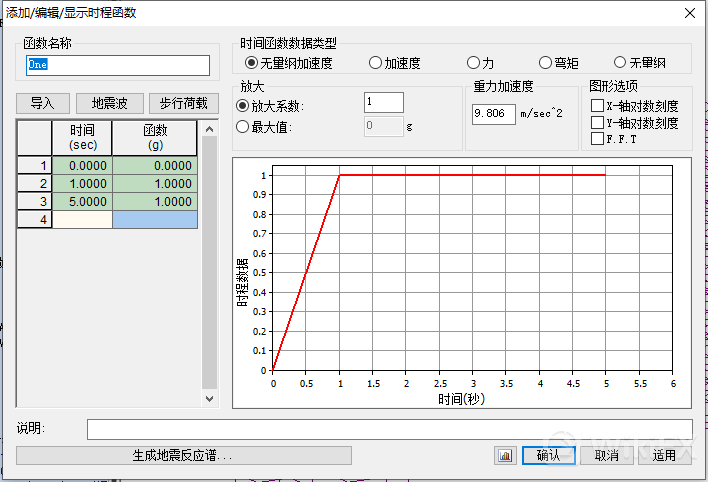This screenshot has height=482, width=708.
Task: Pick the 弯矩 radio button
Action: (x=546, y=63)
